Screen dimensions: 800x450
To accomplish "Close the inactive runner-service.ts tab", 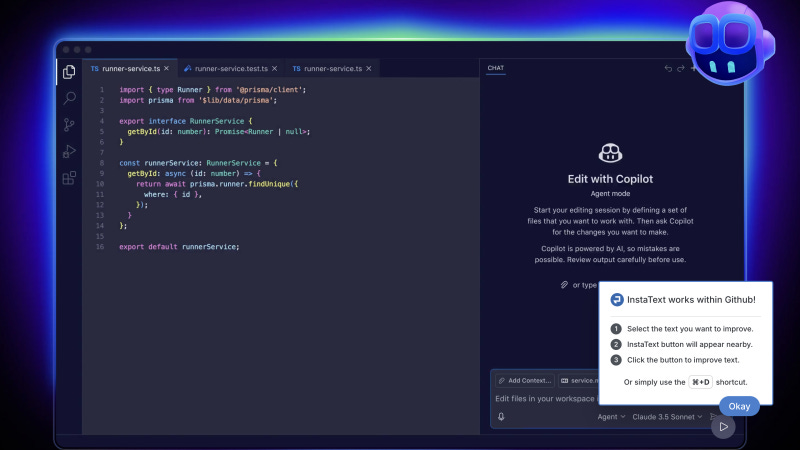I will 369,68.
